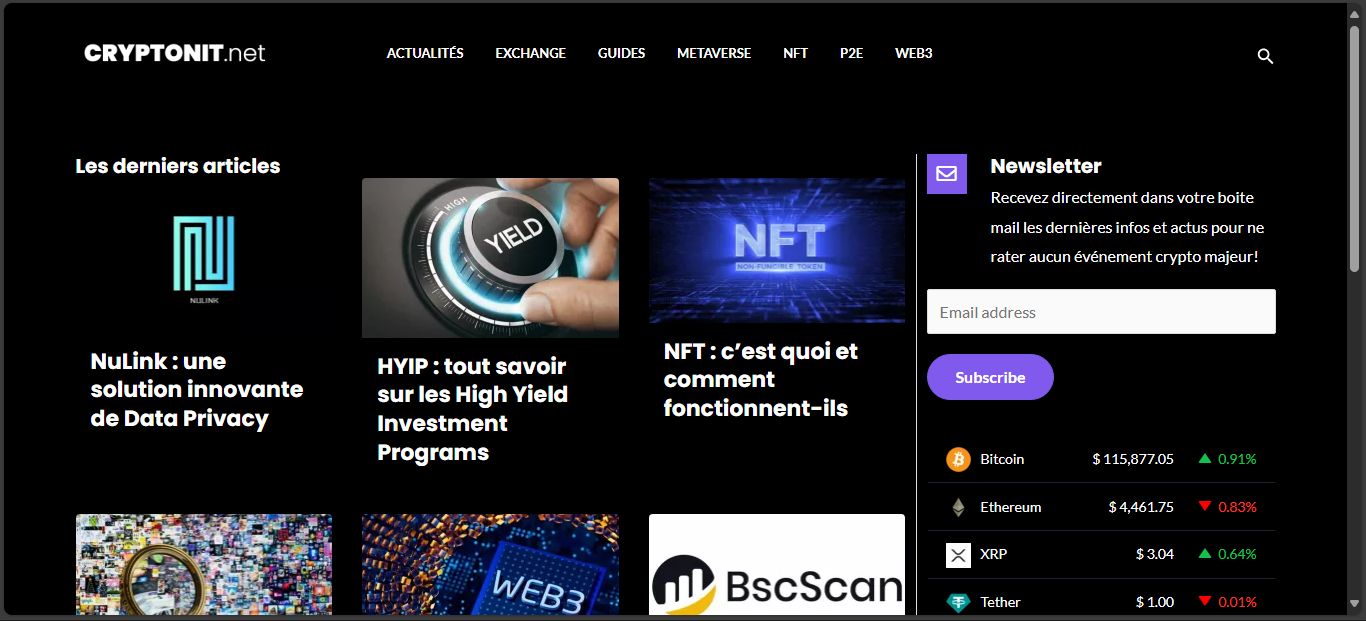This screenshot has height=621, width=1366.
Task: Open the METAVERSE menu item
Action: click(x=714, y=53)
